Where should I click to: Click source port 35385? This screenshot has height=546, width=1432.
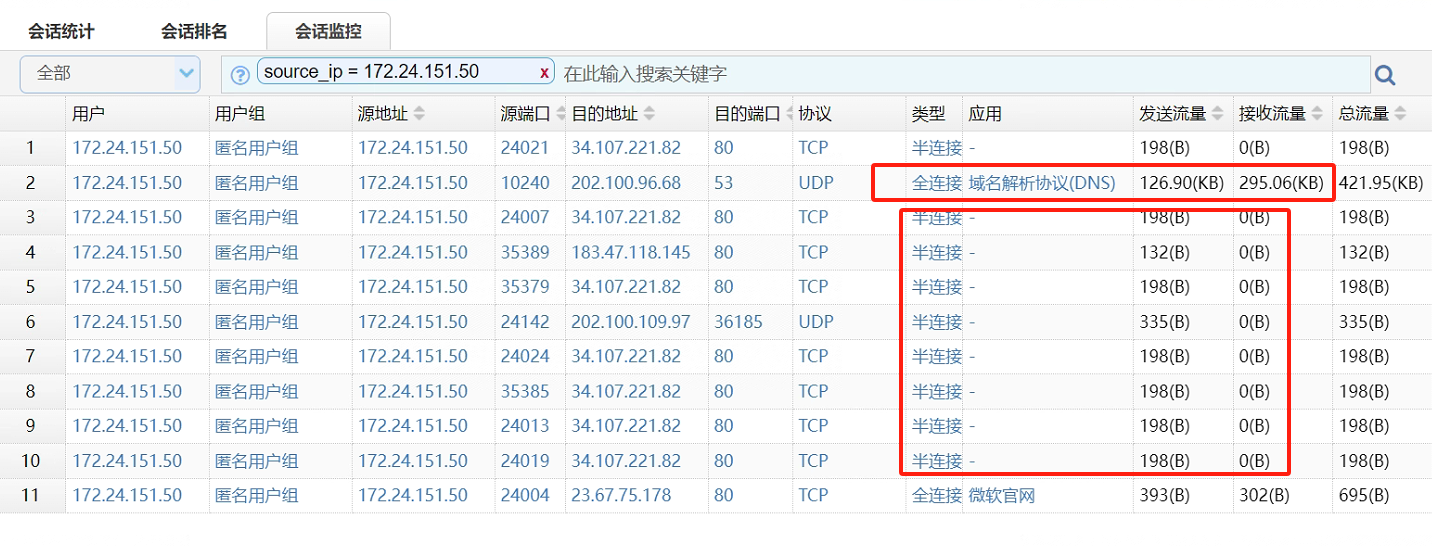525,391
